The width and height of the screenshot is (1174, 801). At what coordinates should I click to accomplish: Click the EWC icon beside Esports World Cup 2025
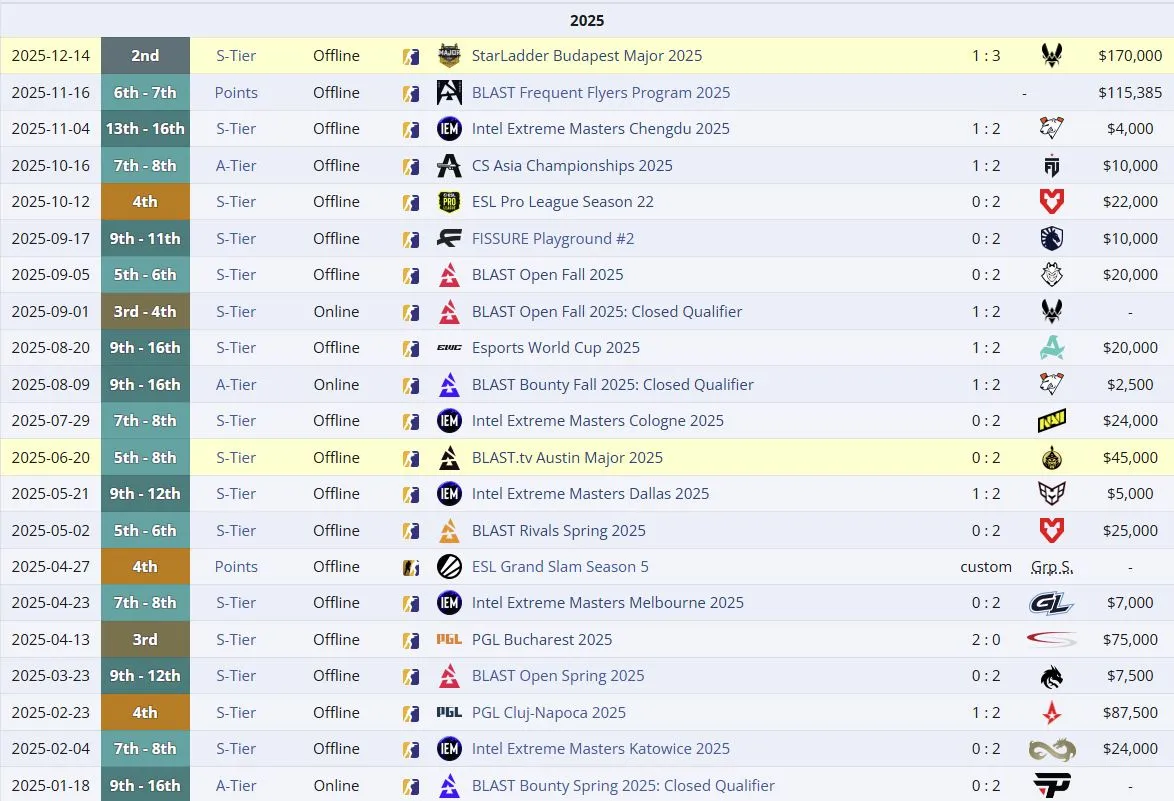tap(449, 347)
